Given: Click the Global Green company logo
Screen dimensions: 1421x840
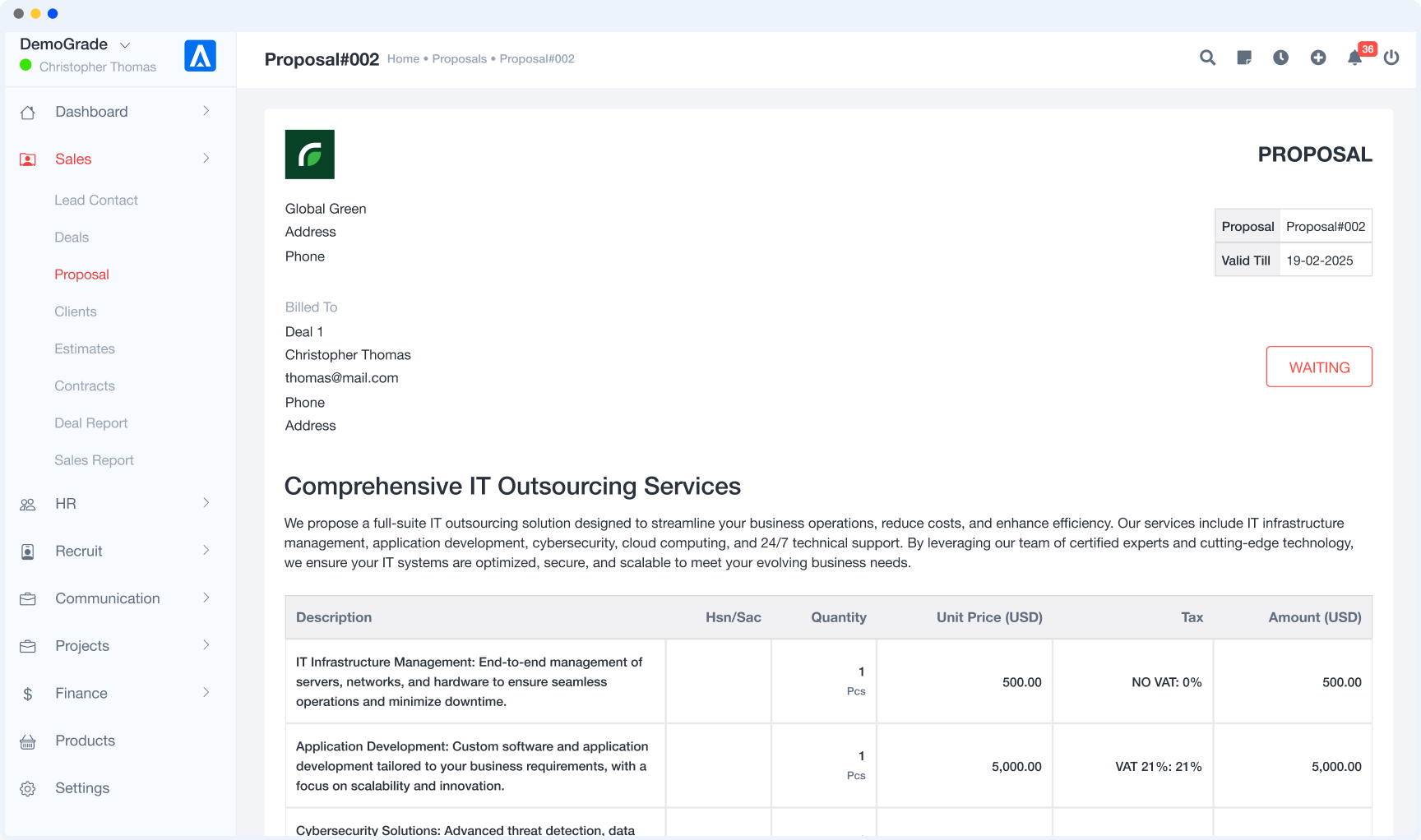Looking at the screenshot, I should pyautogui.click(x=310, y=155).
